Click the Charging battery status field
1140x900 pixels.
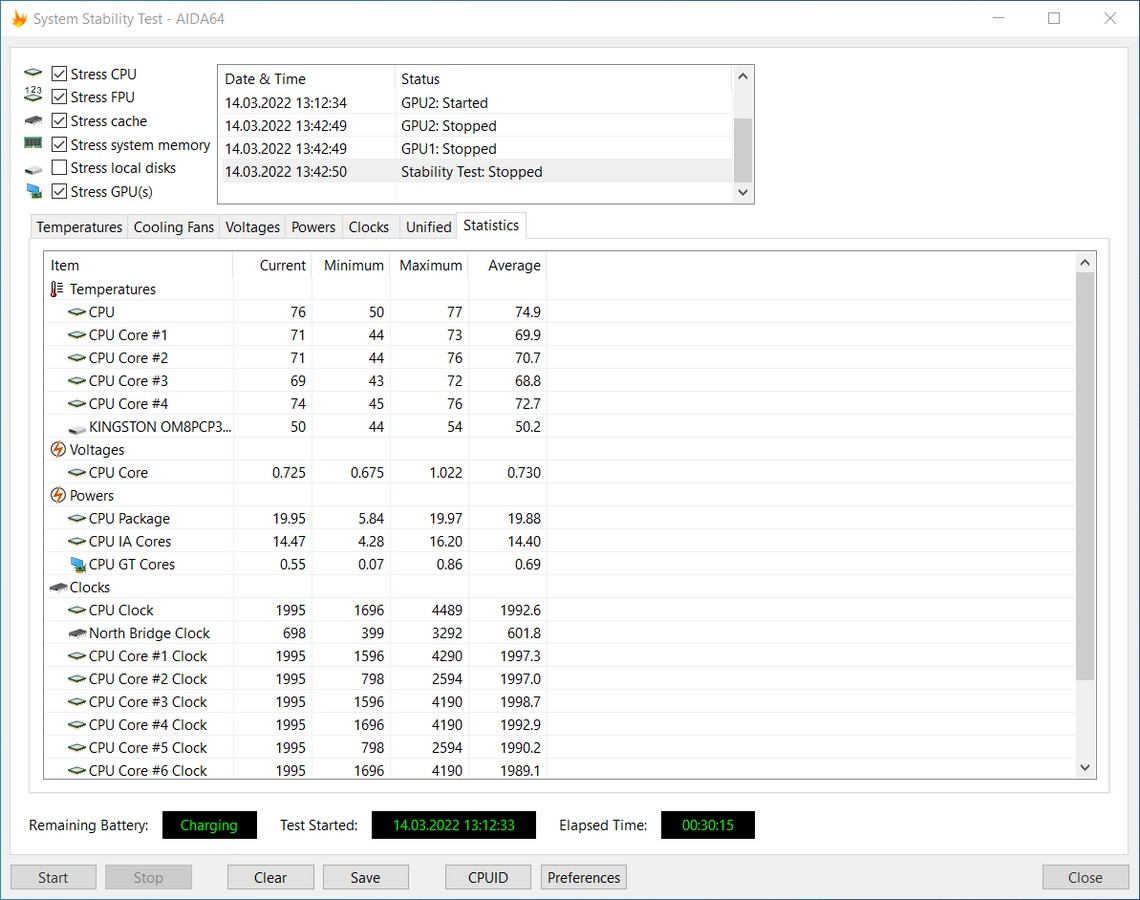(209, 825)
